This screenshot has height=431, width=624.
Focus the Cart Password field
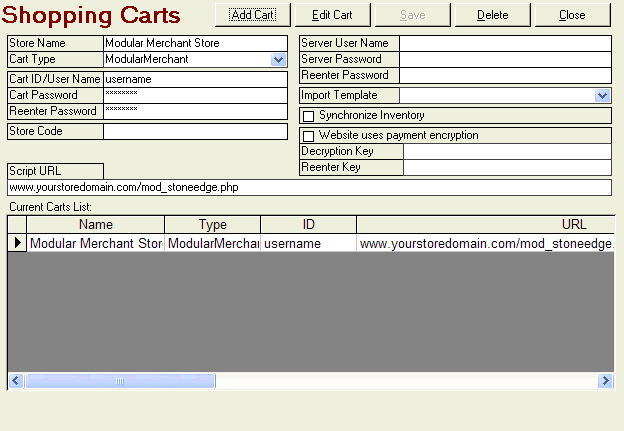tap(195, 95)
